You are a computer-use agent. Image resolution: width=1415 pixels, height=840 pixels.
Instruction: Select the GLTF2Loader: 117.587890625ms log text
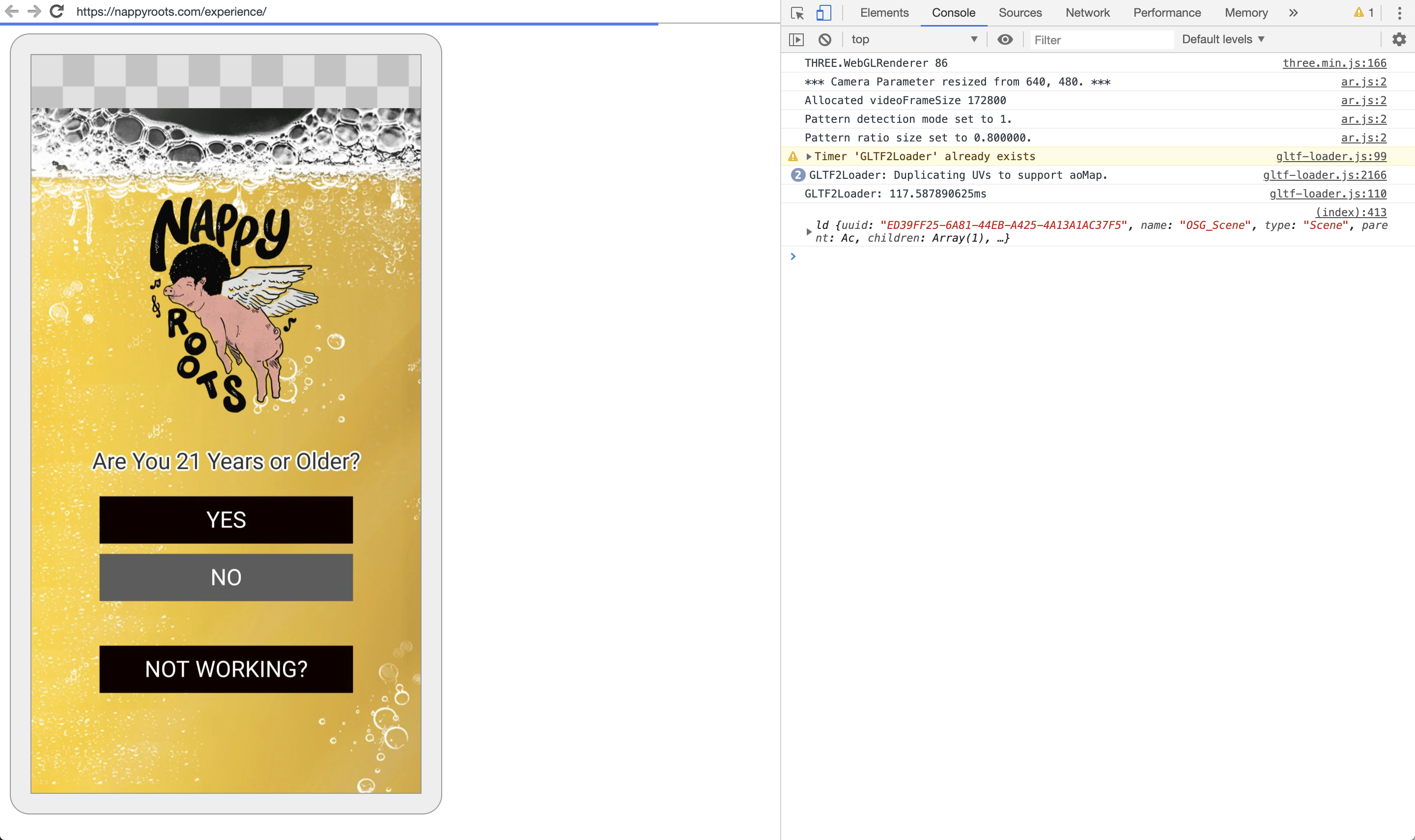point(895,194)
